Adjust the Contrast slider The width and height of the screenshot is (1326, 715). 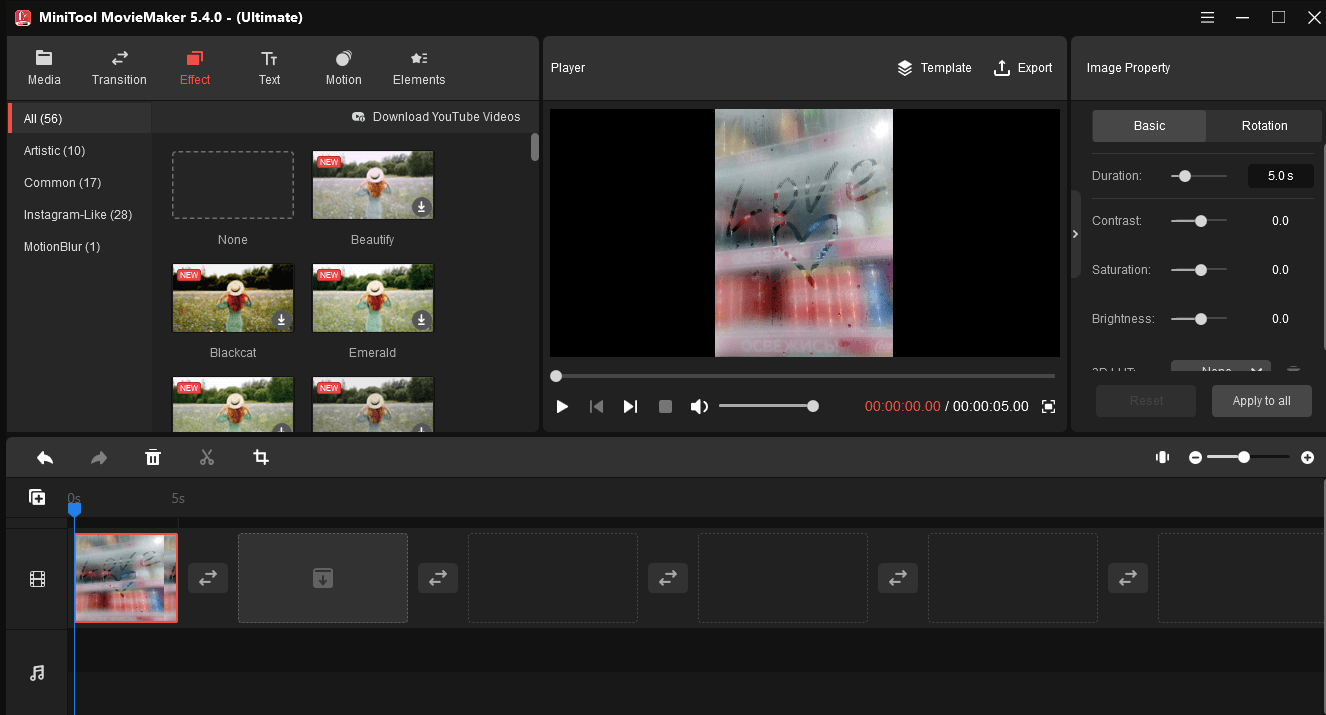(x=1199, y=221)
